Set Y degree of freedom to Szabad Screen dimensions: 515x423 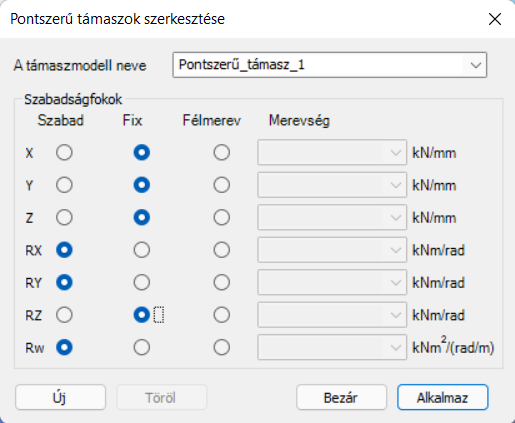(x=64, y=185)
